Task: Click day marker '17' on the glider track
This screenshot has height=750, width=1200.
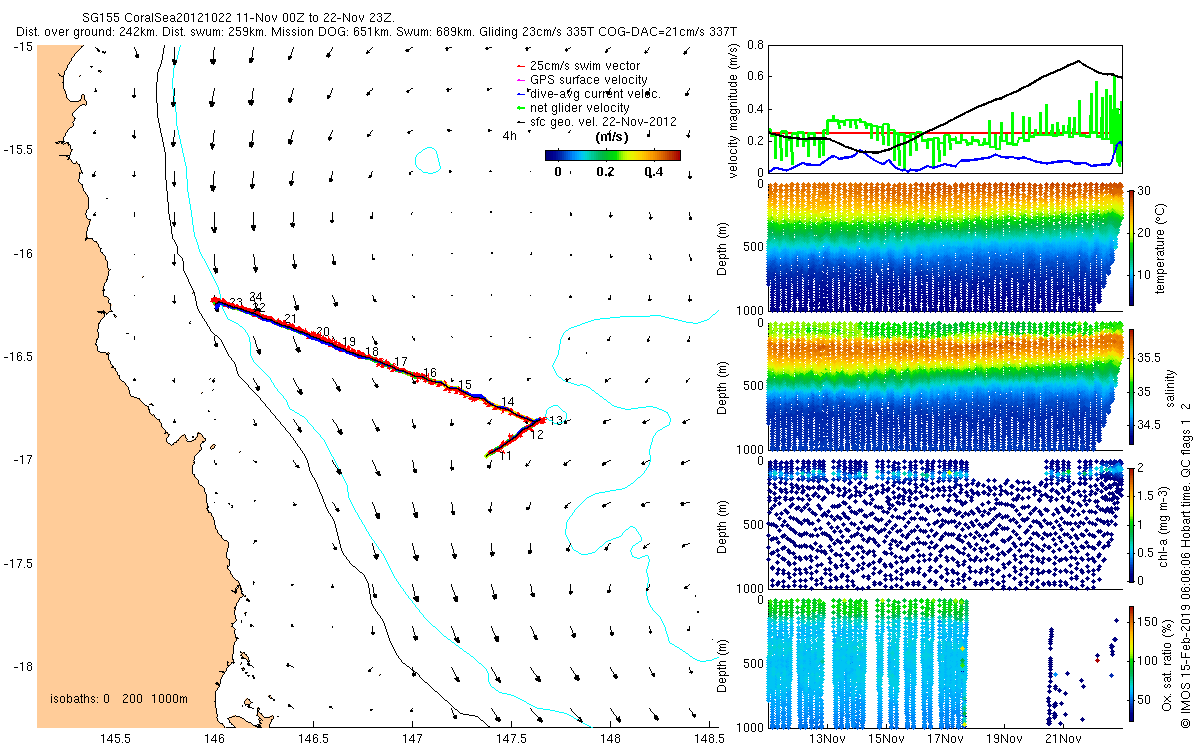Action: [x=401, y=361]
